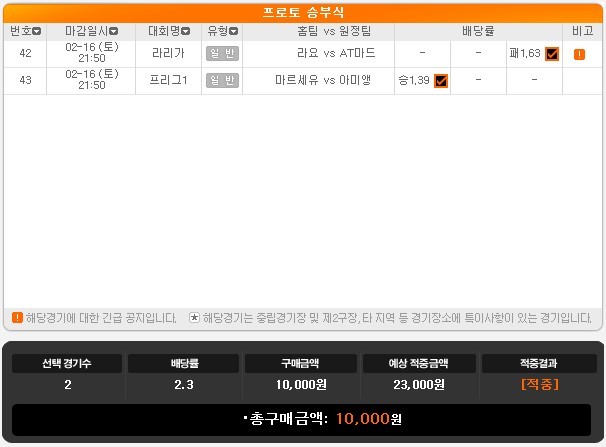Click the 총구매금액 10,000원 total bar
The image size is (606, 447).
[301, 419]
